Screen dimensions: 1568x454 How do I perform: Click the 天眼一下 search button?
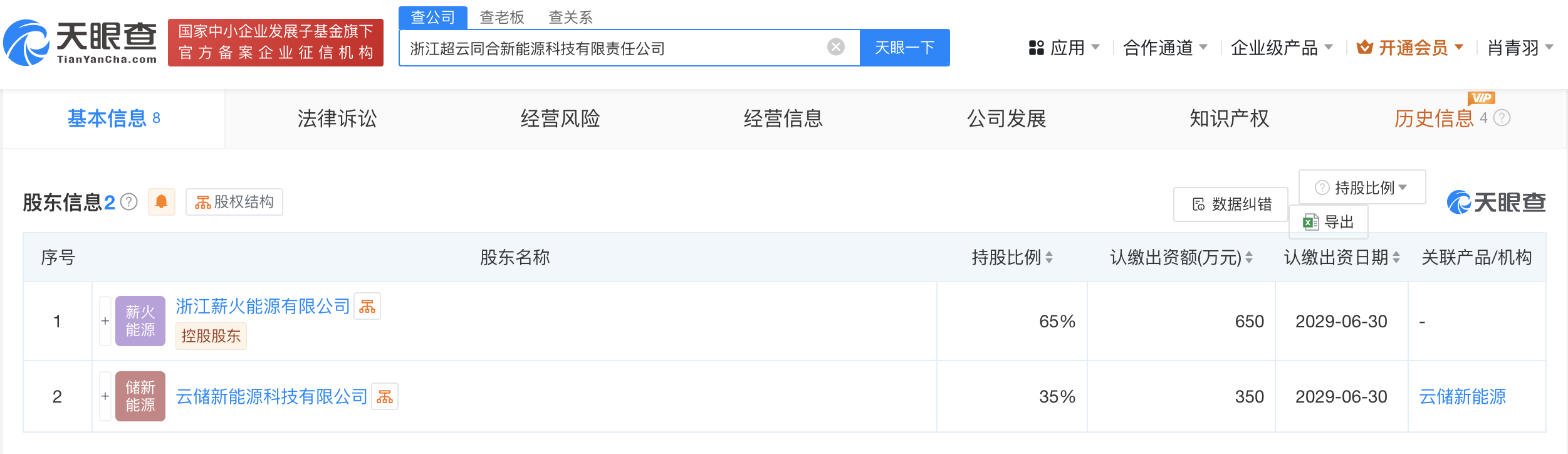coord(904,48)
